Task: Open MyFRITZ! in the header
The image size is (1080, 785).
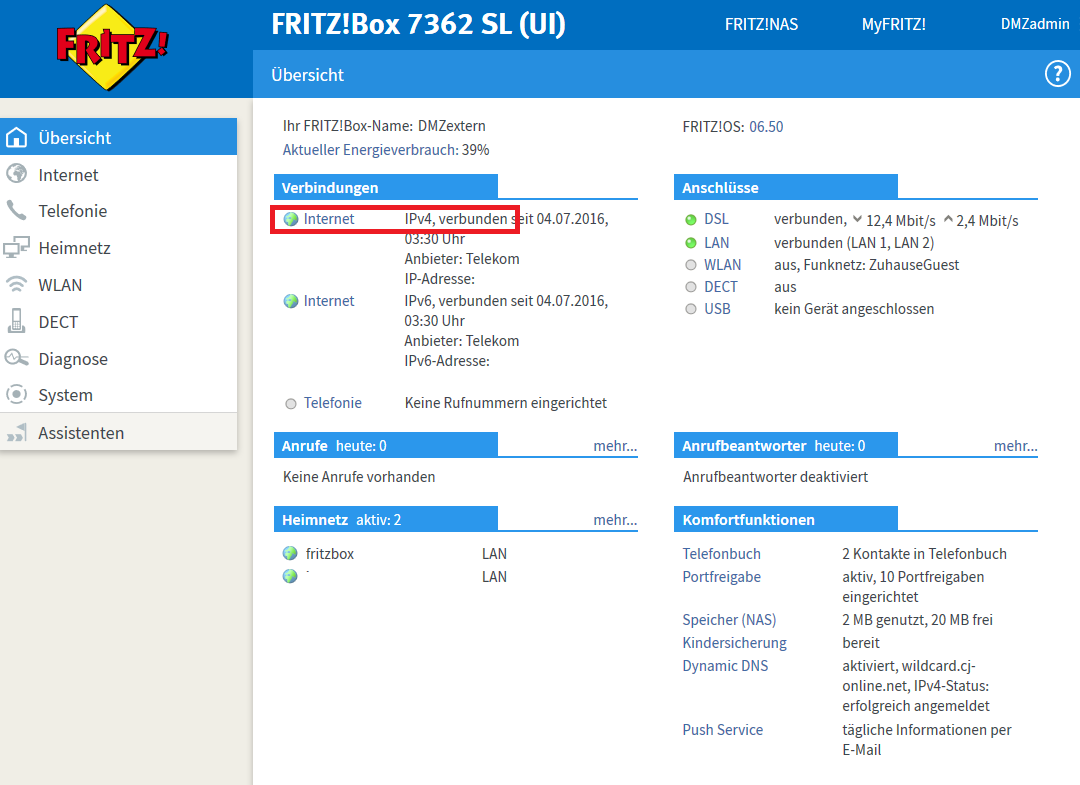Action: tap(893, 24)
